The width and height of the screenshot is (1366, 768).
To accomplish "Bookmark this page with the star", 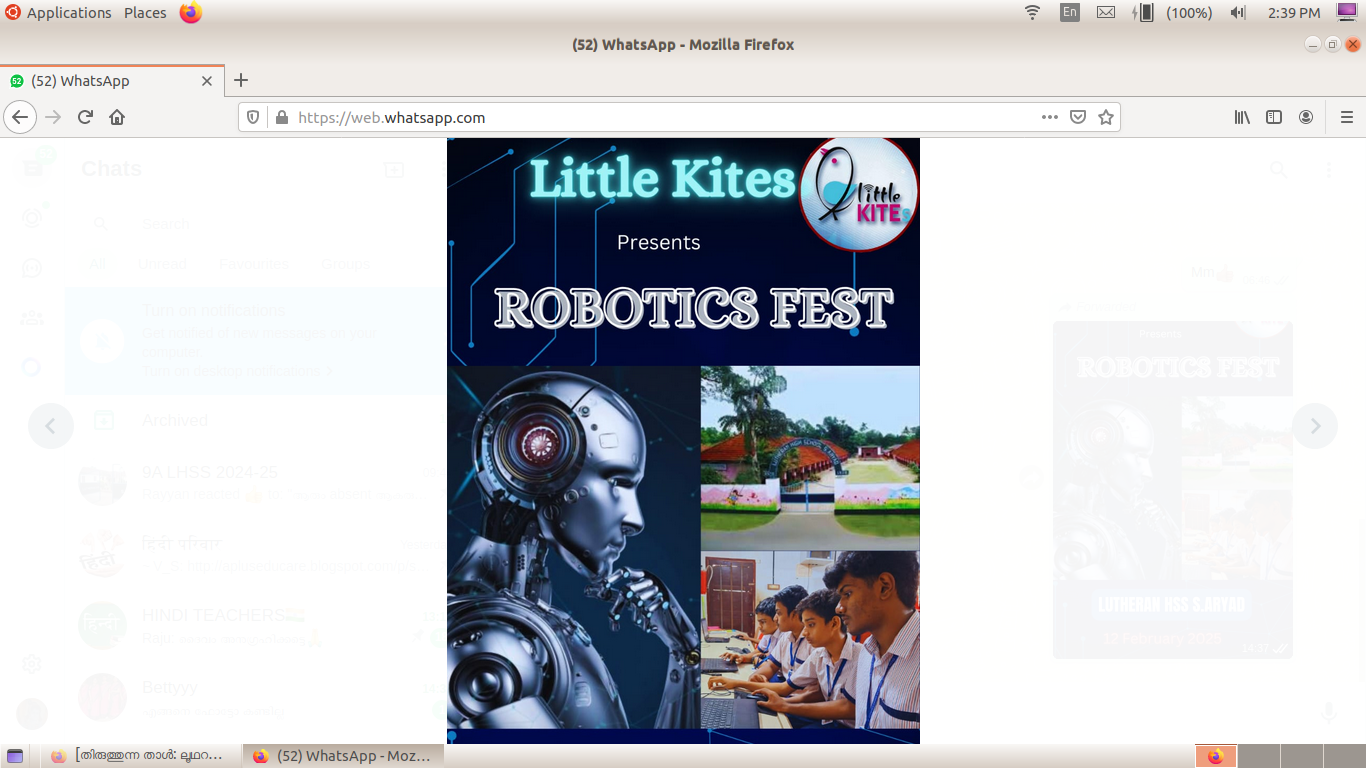I will coord(1106,117).
